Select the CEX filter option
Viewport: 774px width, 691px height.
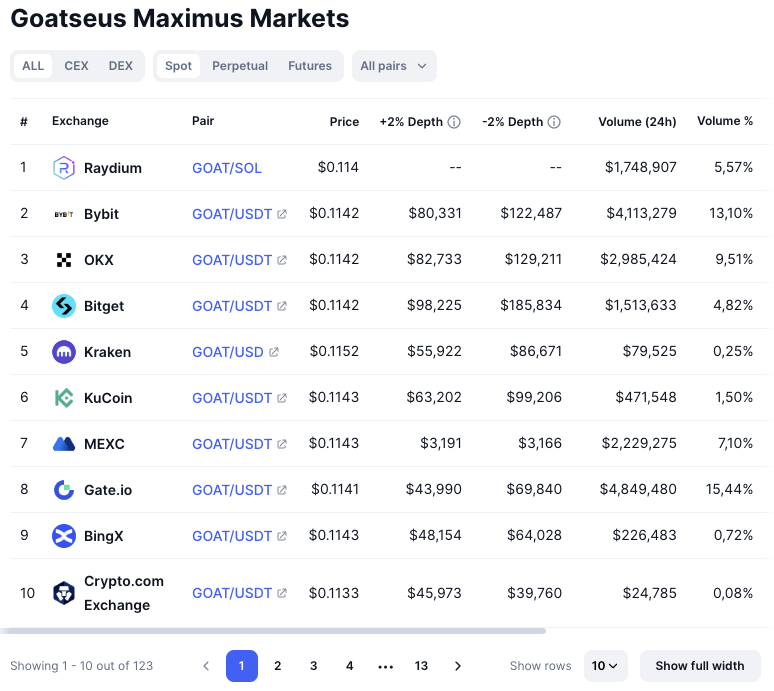(x=76, y=66)
